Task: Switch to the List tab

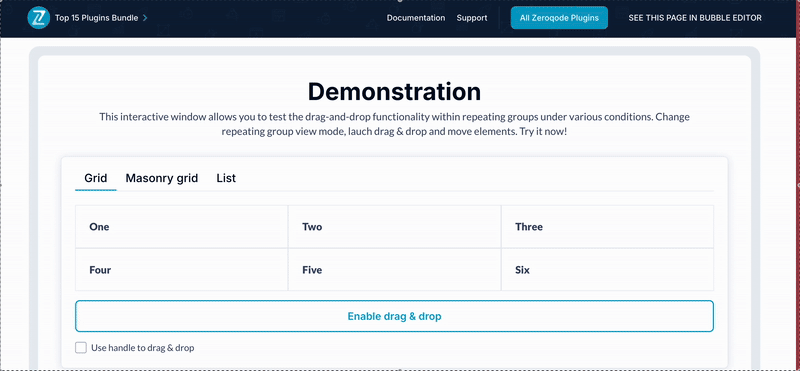Action: [x=226, y=179]
